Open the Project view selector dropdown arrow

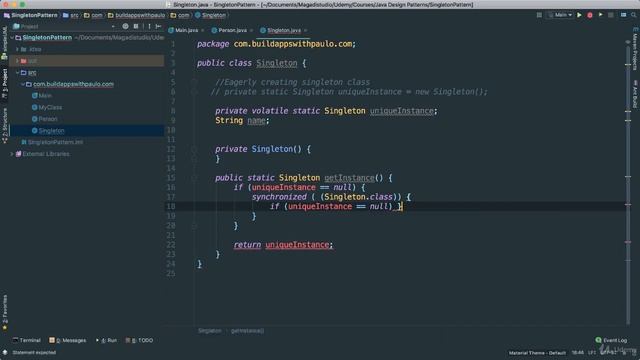click(113, 27)
